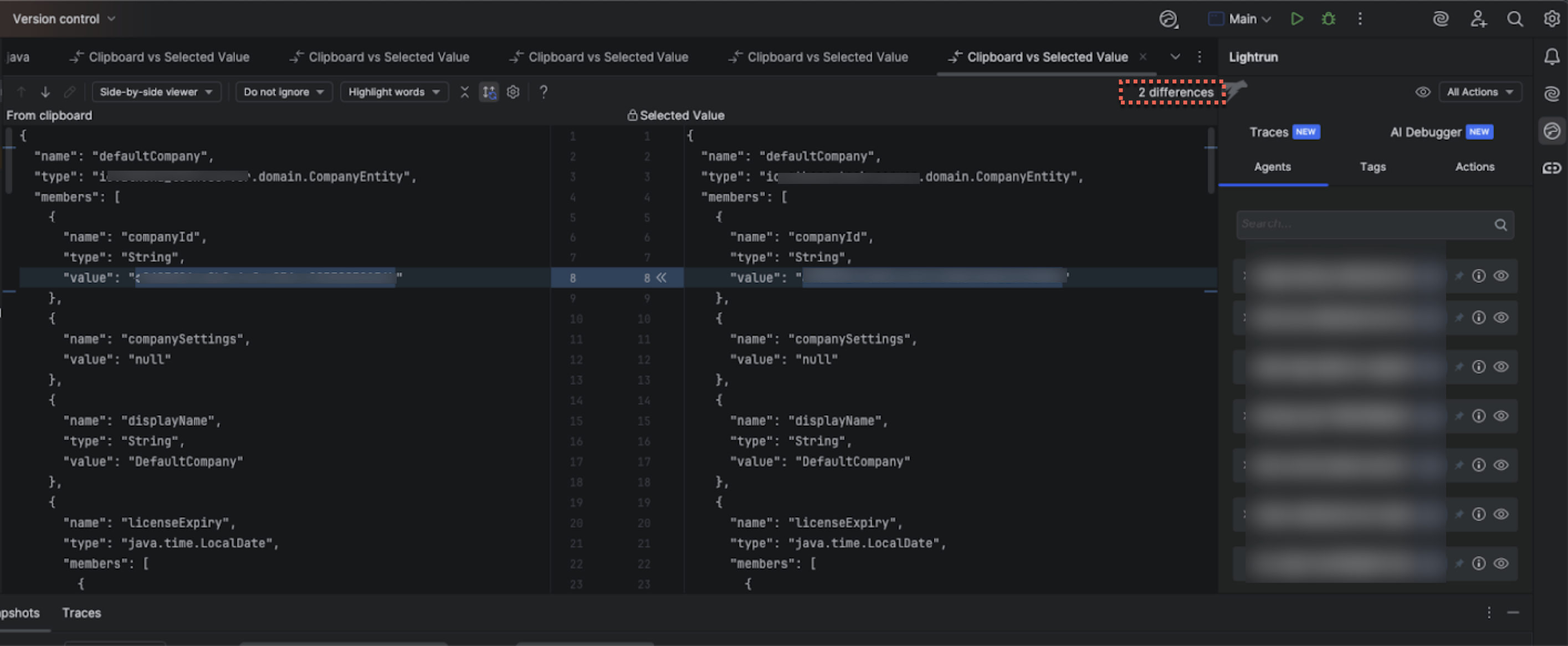The image size is (1568, 646).
Task: Open Highlight words dropdown
Action: pyautogui.click(x=393, y=92)
